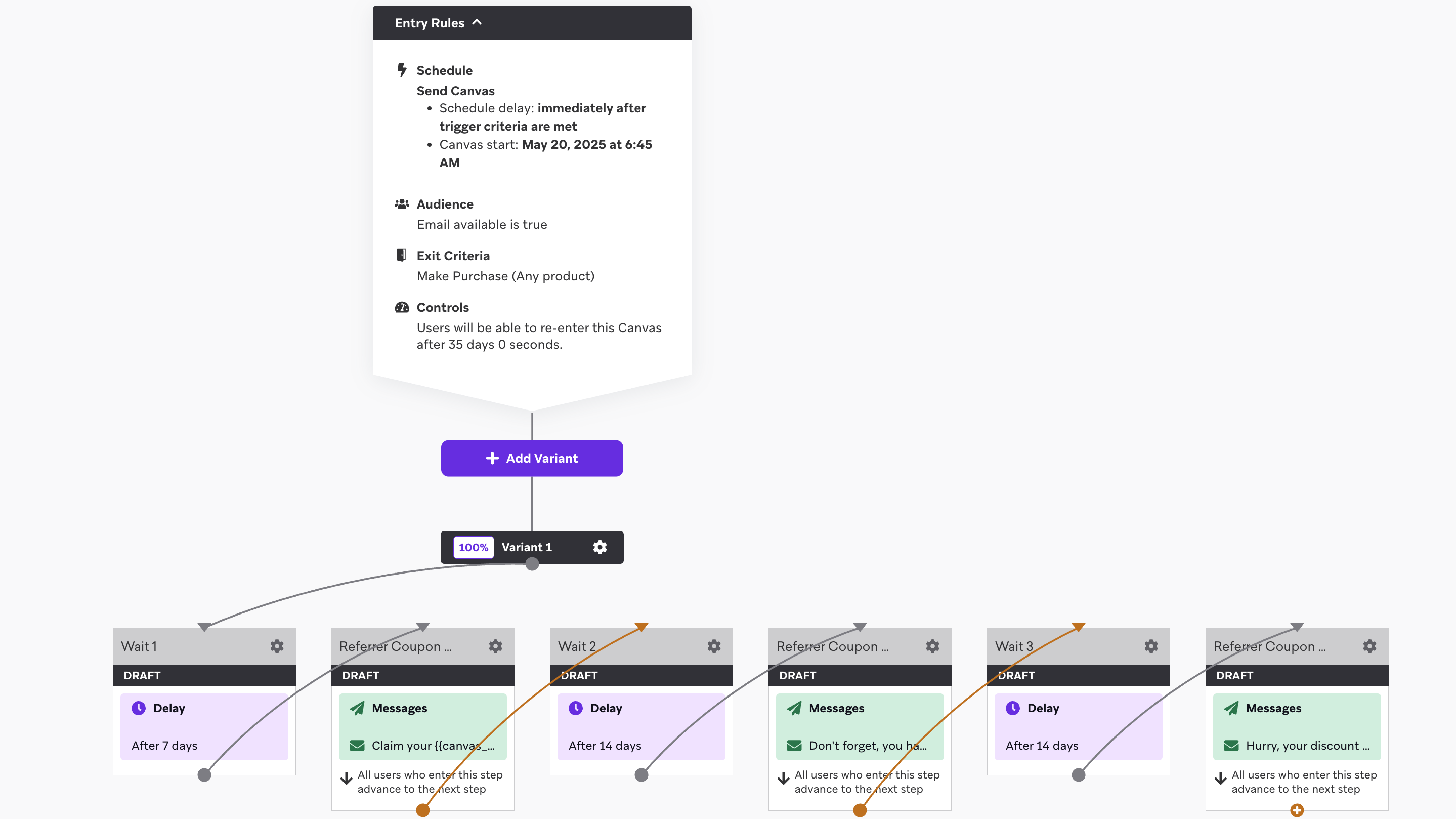Screen dimensions: 1456x819
Task: Click the Add Variant button
Action: 532,458
